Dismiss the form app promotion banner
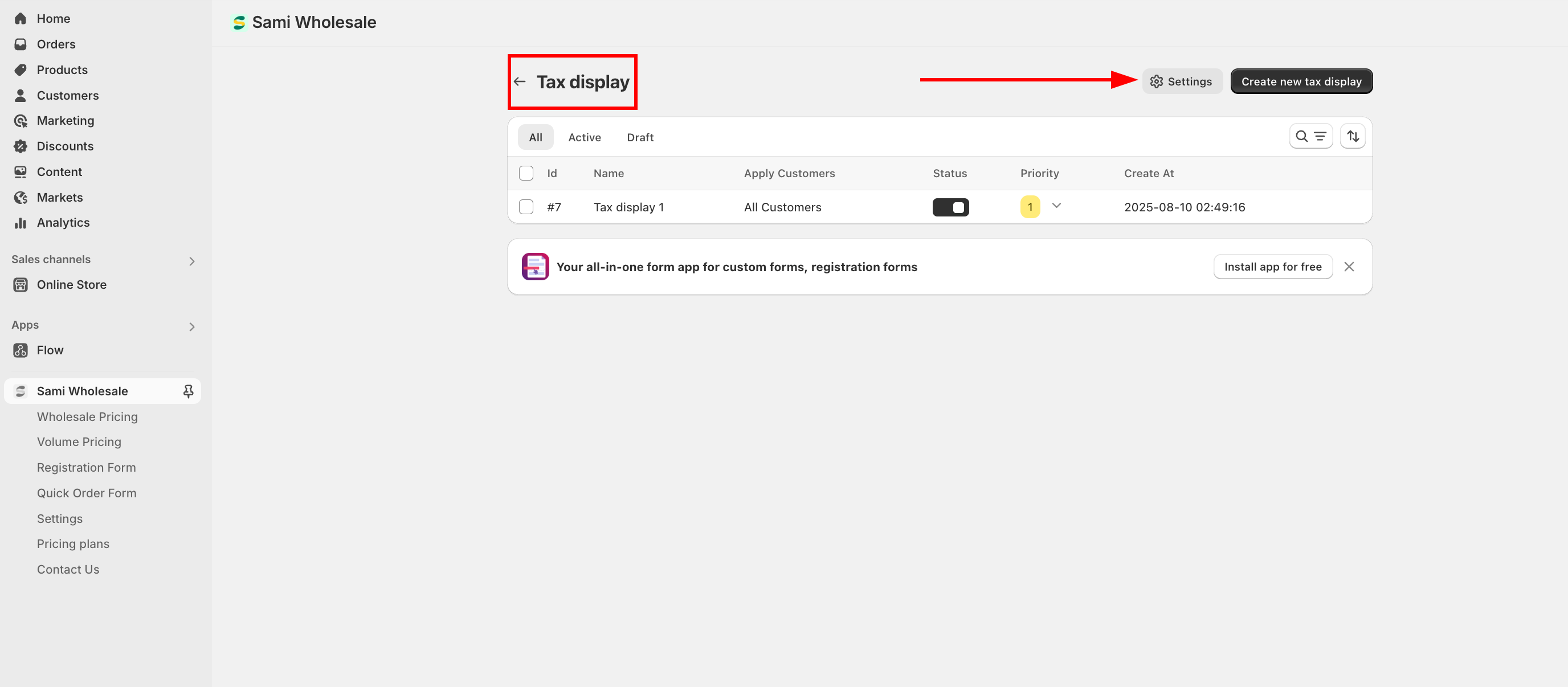The height and width of the screenshot is (687, 1568). tap(1349, 267)
